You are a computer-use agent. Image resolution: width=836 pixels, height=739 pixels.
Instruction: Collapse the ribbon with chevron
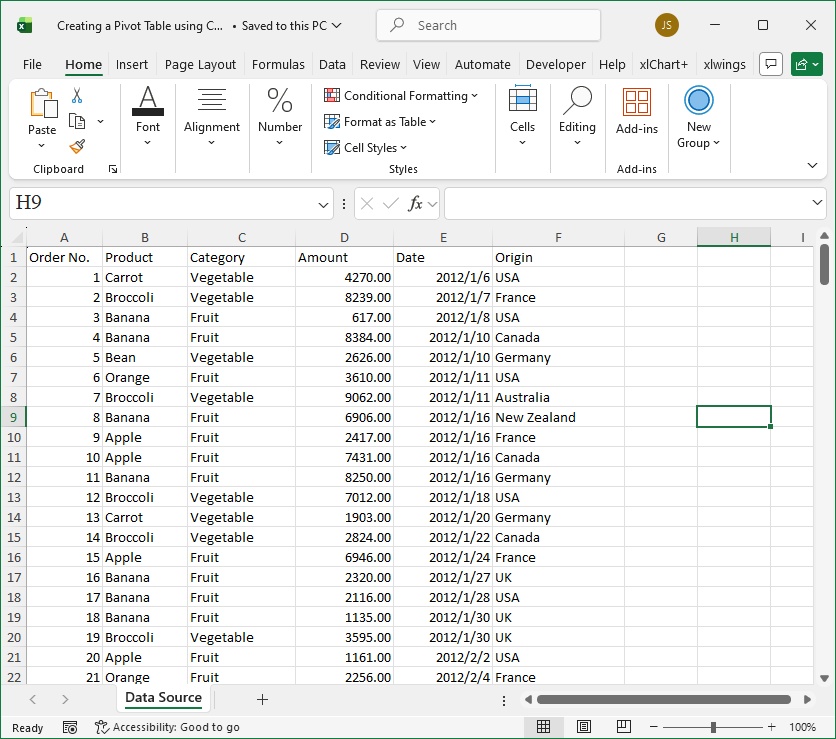pyautogui.click(x=812, y=165)
